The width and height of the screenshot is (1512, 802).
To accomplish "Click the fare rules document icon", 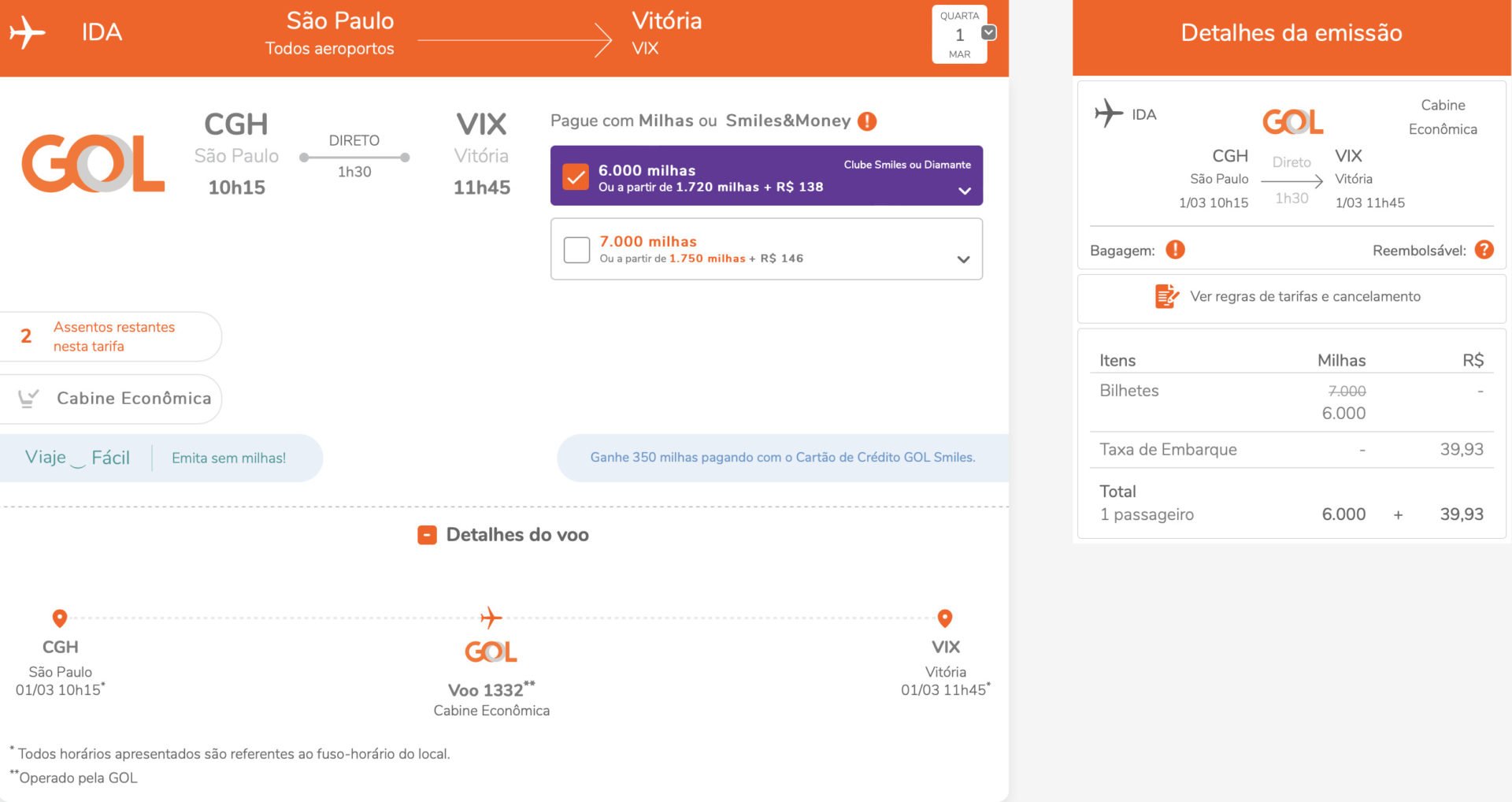I will click(1166, 296).
